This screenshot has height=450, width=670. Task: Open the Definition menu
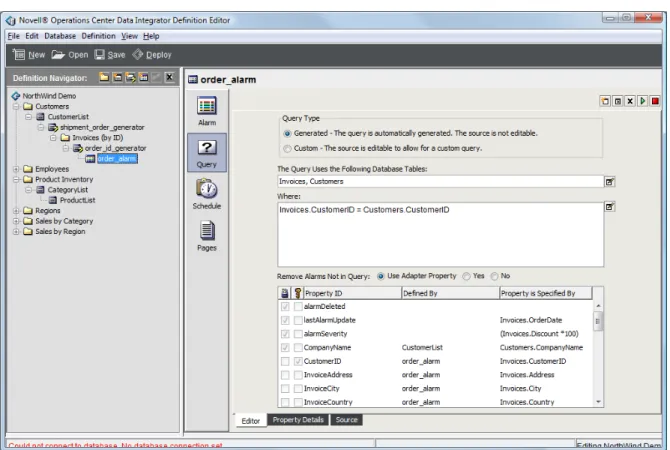point(99,36)
